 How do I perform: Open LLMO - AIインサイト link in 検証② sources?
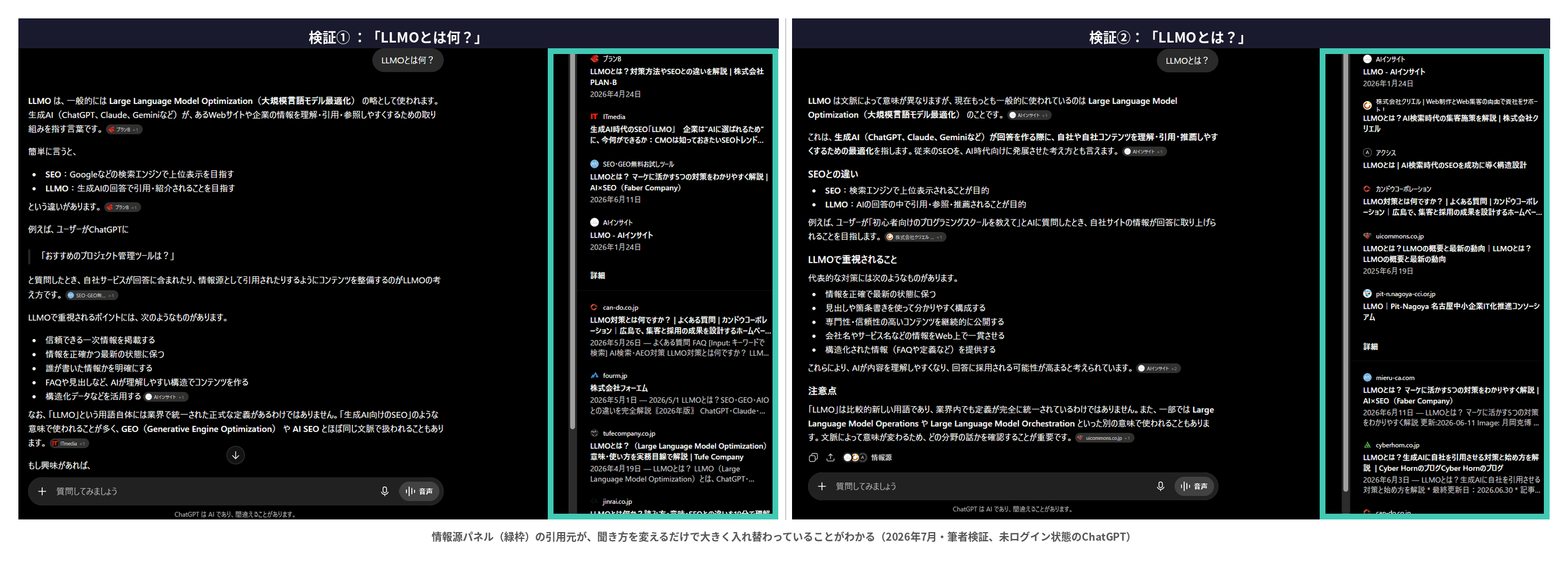1394,72
